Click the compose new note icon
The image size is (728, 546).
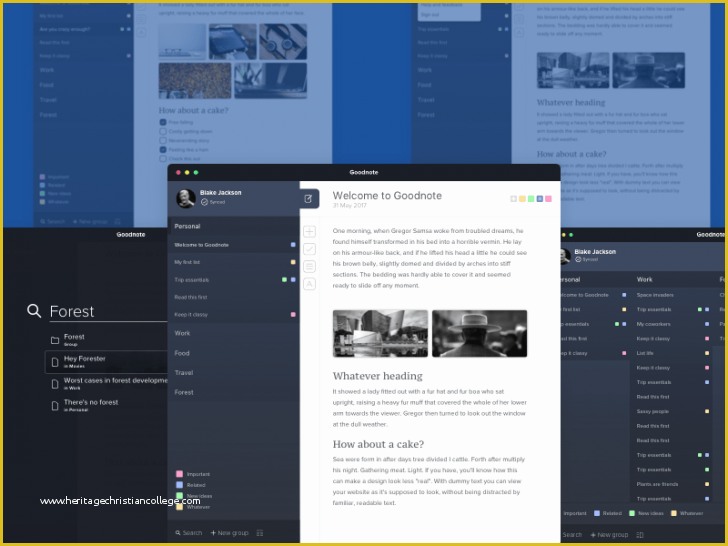[308, 199]
